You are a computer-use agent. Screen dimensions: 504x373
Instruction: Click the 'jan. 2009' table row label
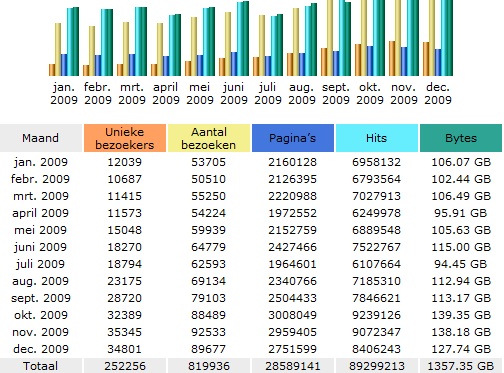point(41,162)
